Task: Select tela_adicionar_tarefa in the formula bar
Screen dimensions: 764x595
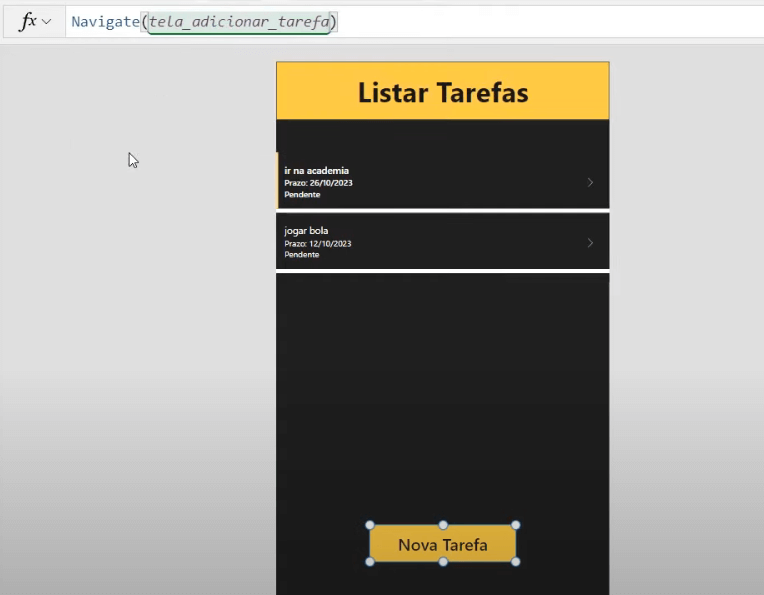Action: coord(239,22)
